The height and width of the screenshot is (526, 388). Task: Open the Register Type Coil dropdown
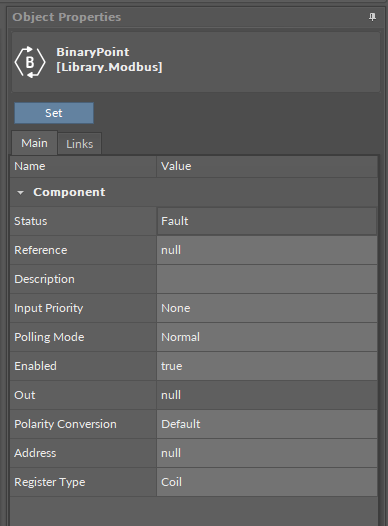pyautogui.click(x=267, y=482)
